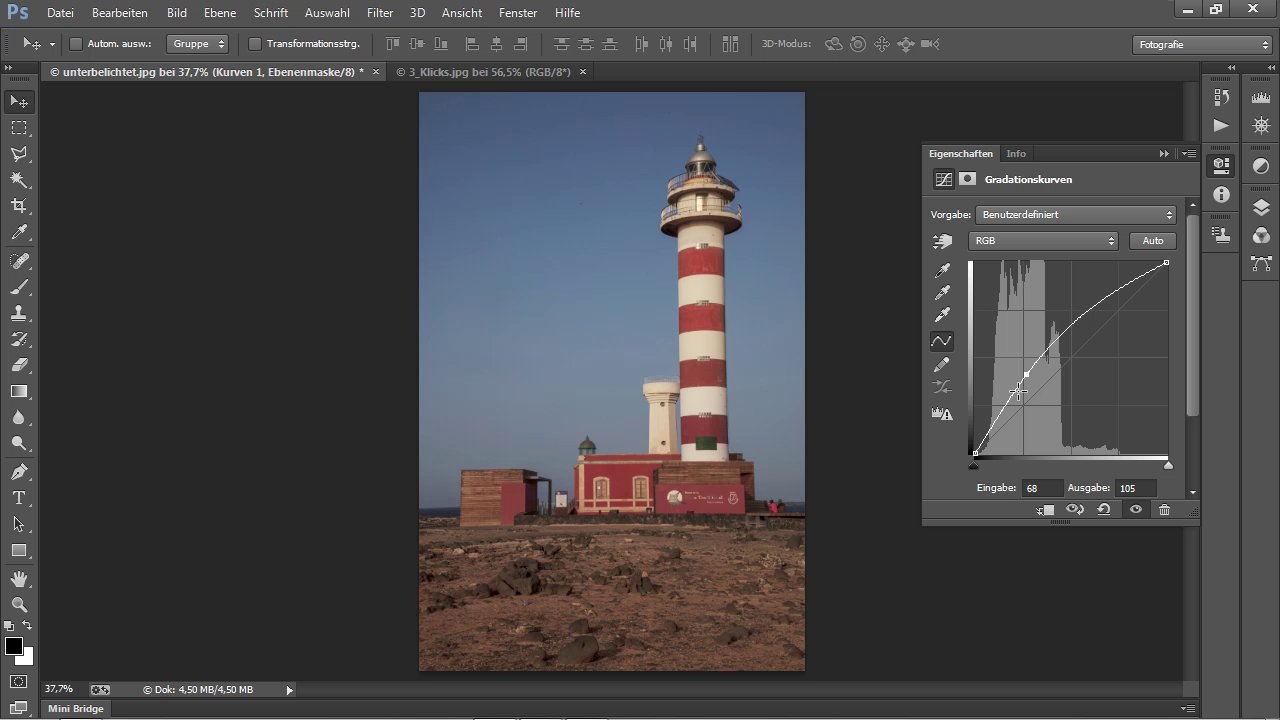The height and width of the screenshot is (720, 1280).
Task: Toggle layer visibility eye in Eigenschaften panel
Action: click(x=1135, y=510)
